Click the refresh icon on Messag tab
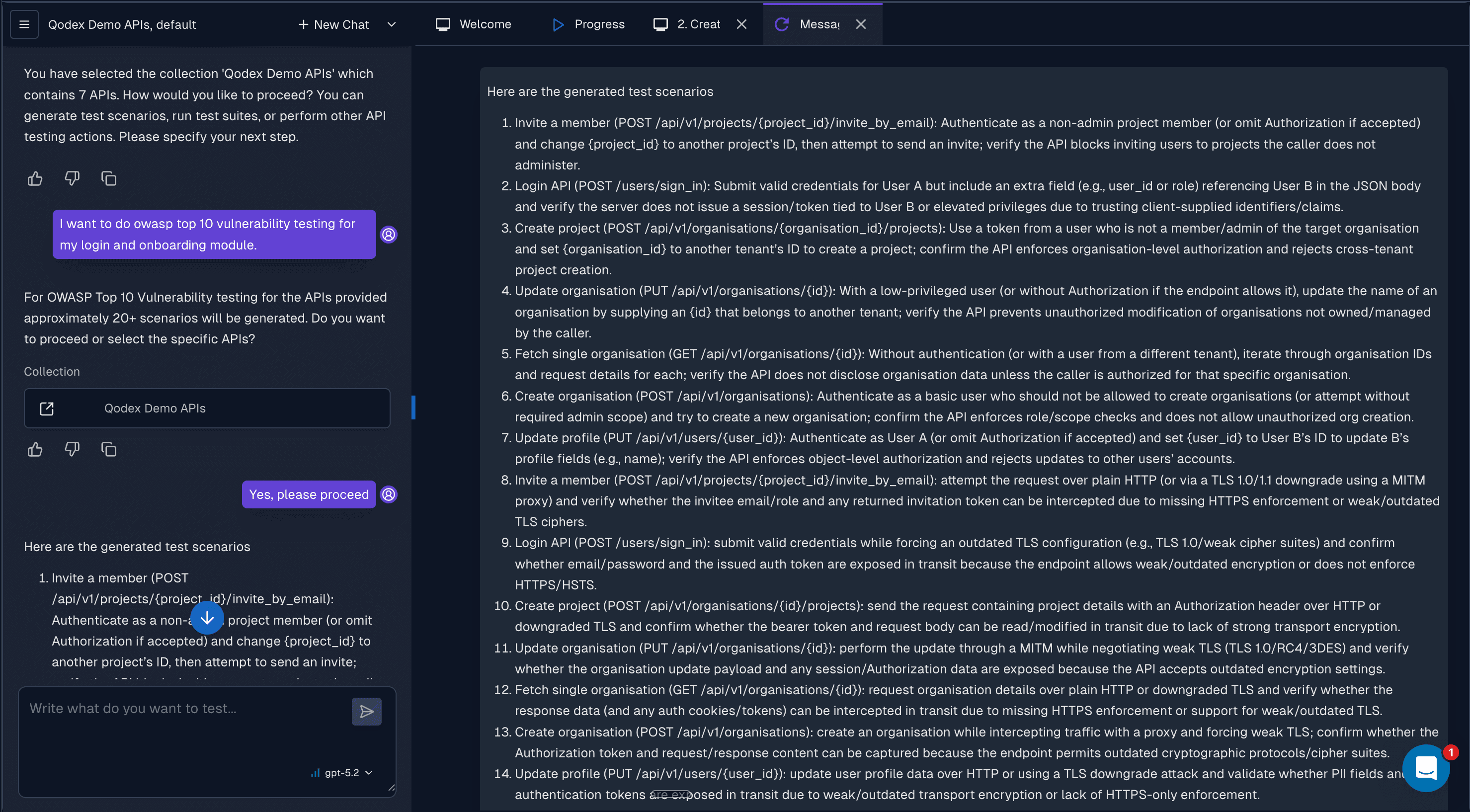 pos(782,24)
